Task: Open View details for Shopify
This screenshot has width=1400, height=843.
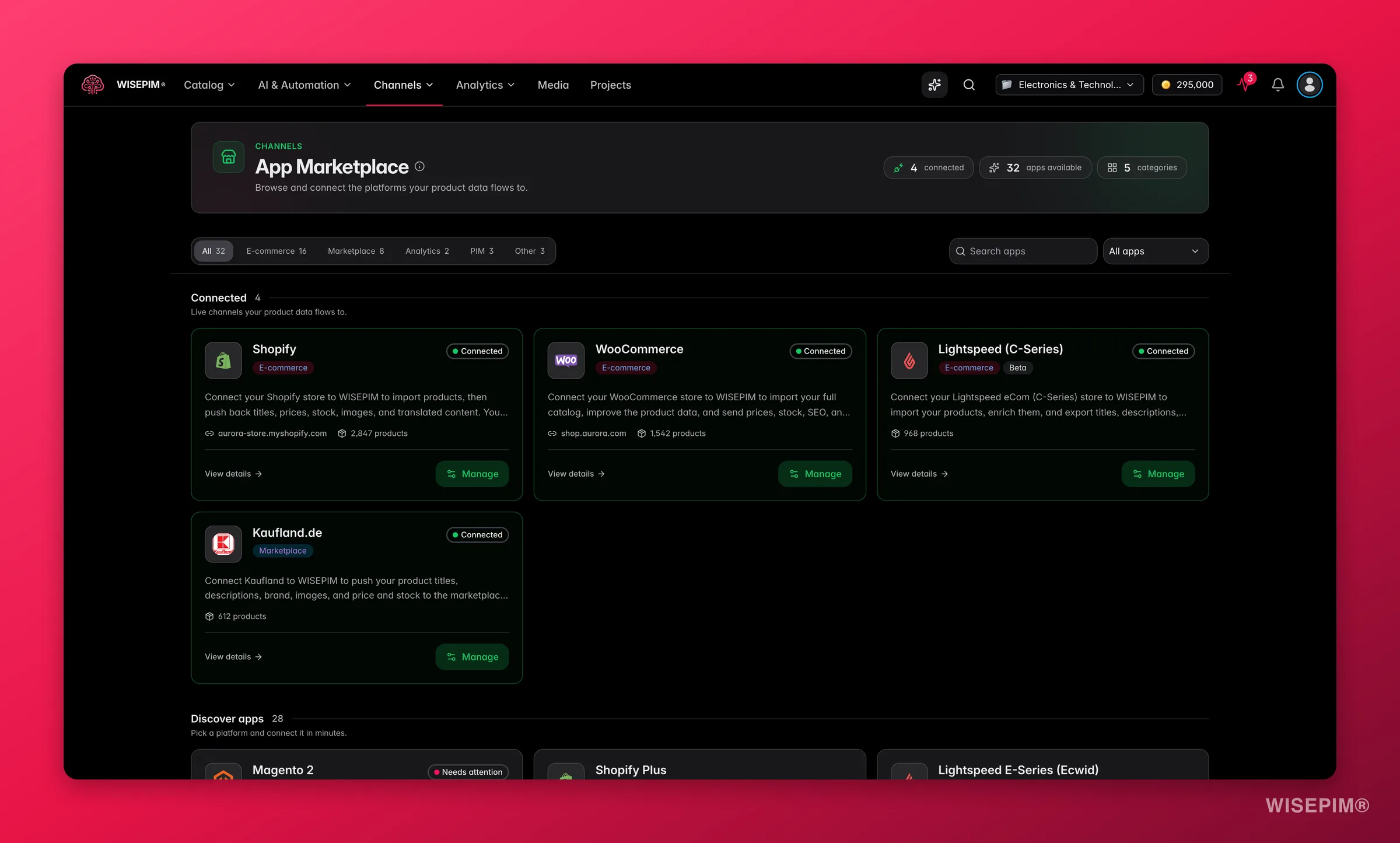Action: [x=233, y=474]
